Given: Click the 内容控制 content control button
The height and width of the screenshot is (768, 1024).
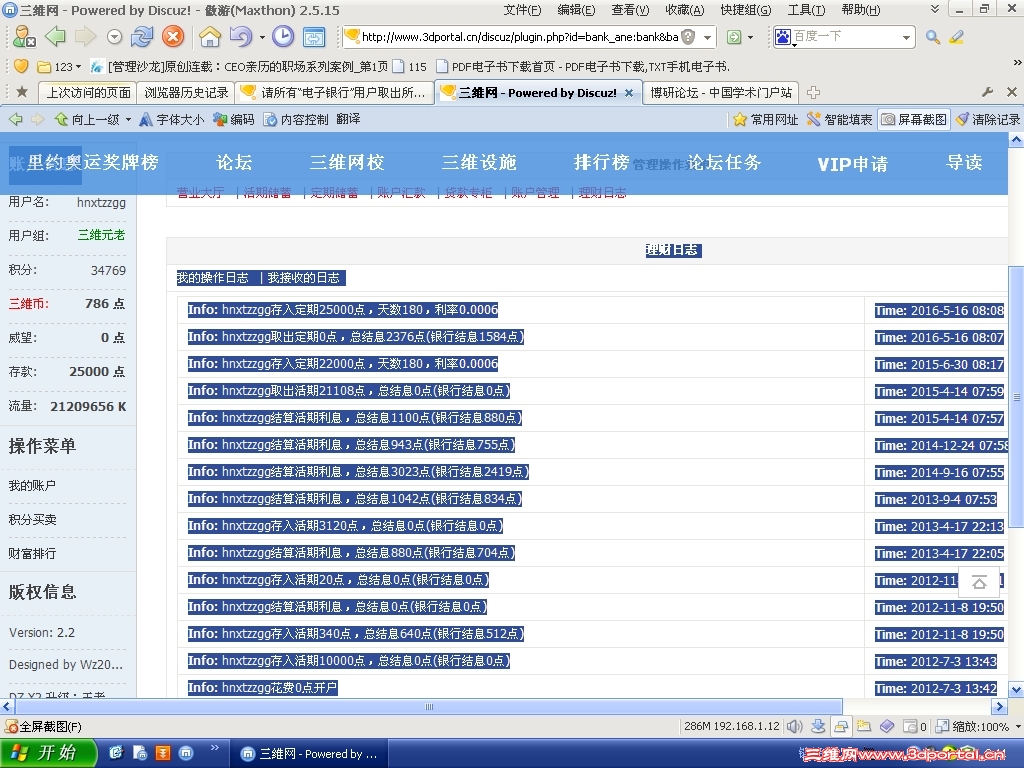Looking at the screenshot, I should (296, 120).
